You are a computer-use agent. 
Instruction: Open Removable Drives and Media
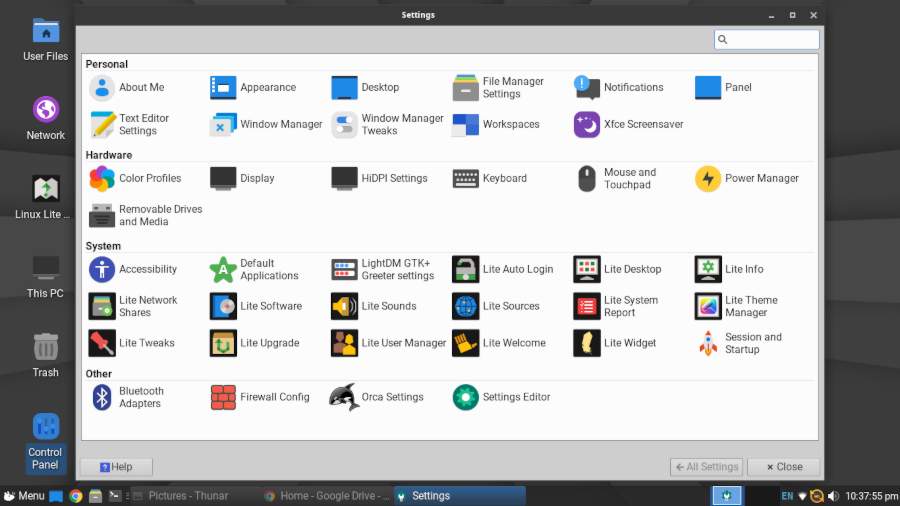coord(146,215)
